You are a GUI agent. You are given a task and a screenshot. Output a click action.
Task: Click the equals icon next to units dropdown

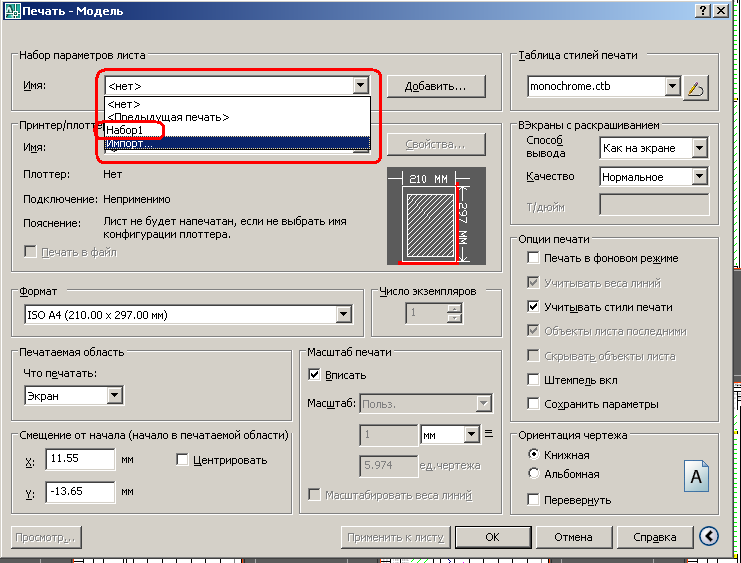point(489,433)
